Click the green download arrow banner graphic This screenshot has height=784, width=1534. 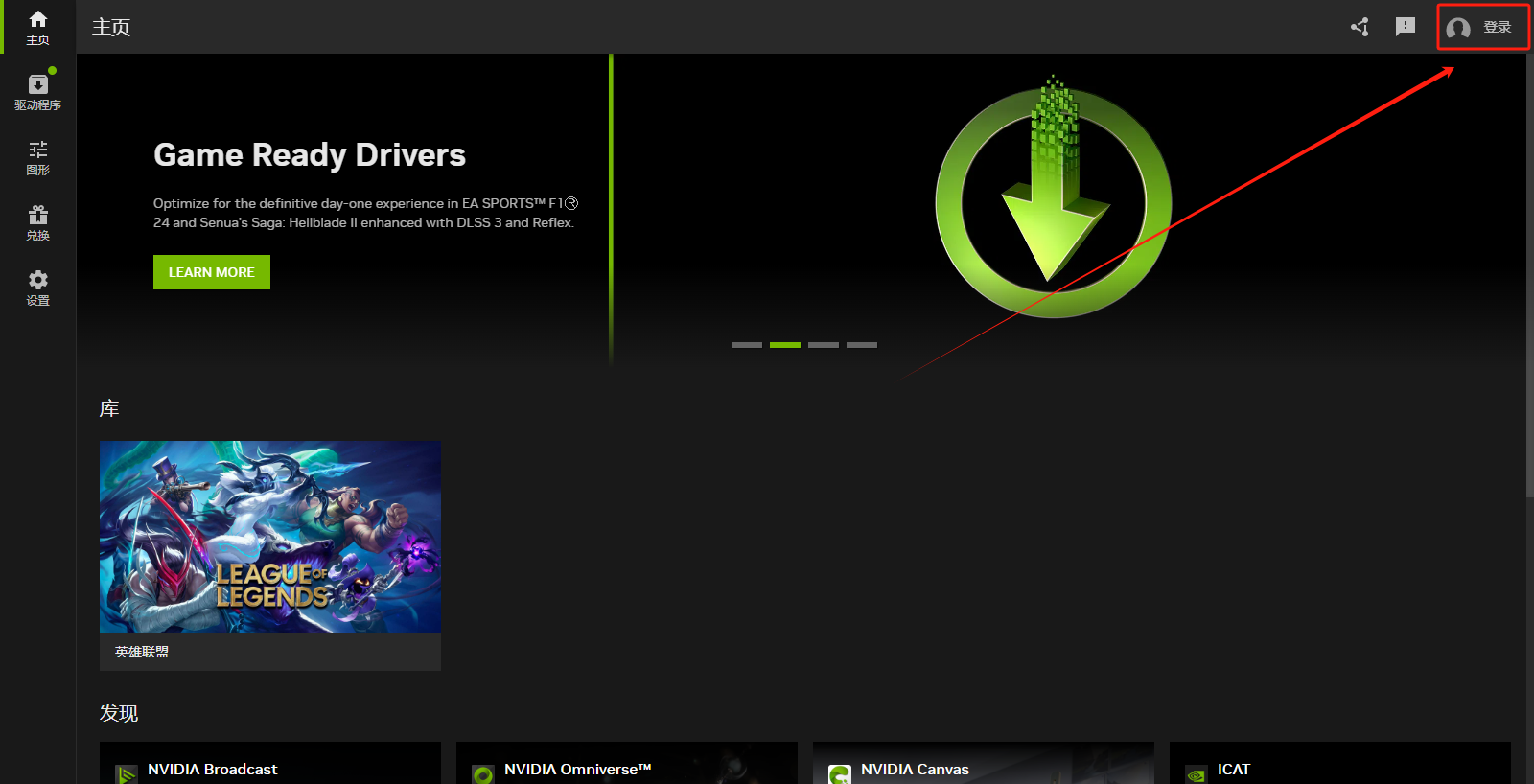click(1054, 196)
